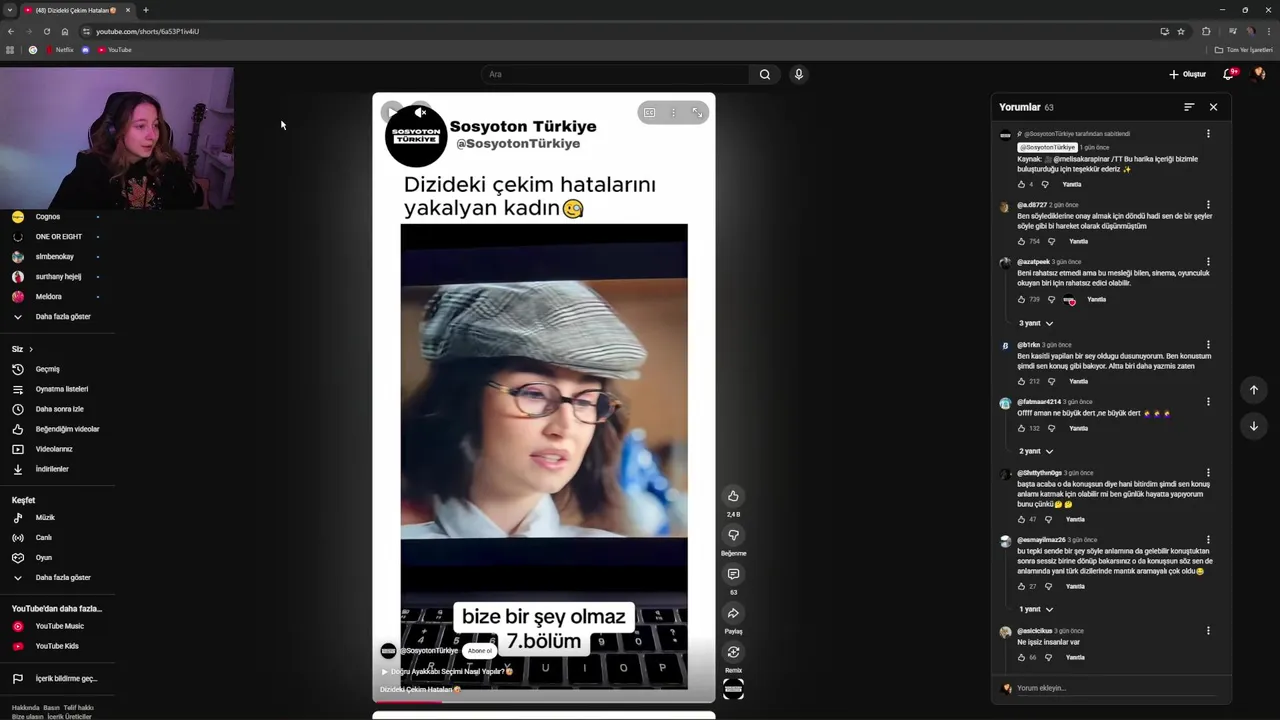The height and width of the screenshot is (720, 1280).
Task: Open the sound source thumbnail below Remix
Action: (x=733, y=689)
